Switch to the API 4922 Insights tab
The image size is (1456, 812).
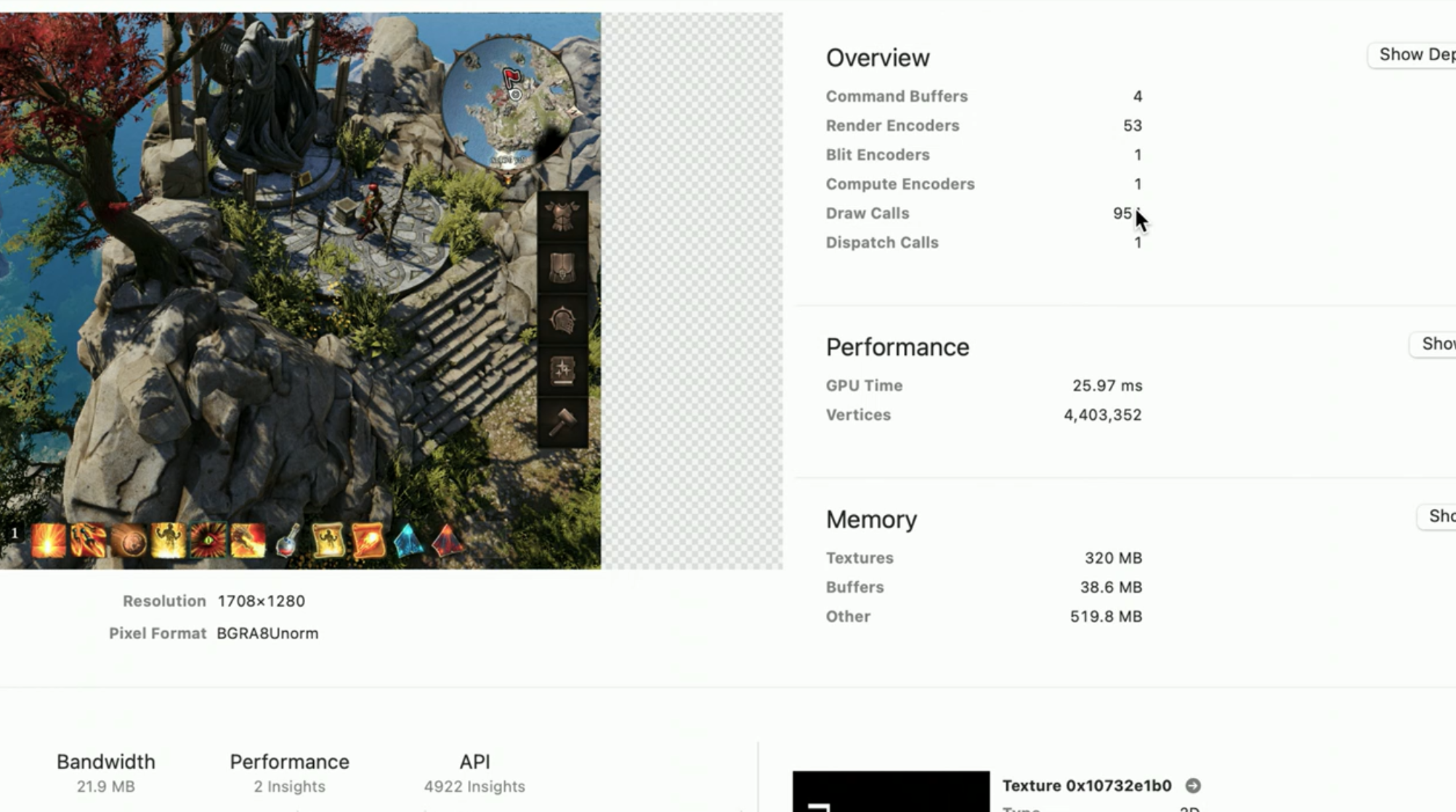pyautogui.click(x=474, y=773)
